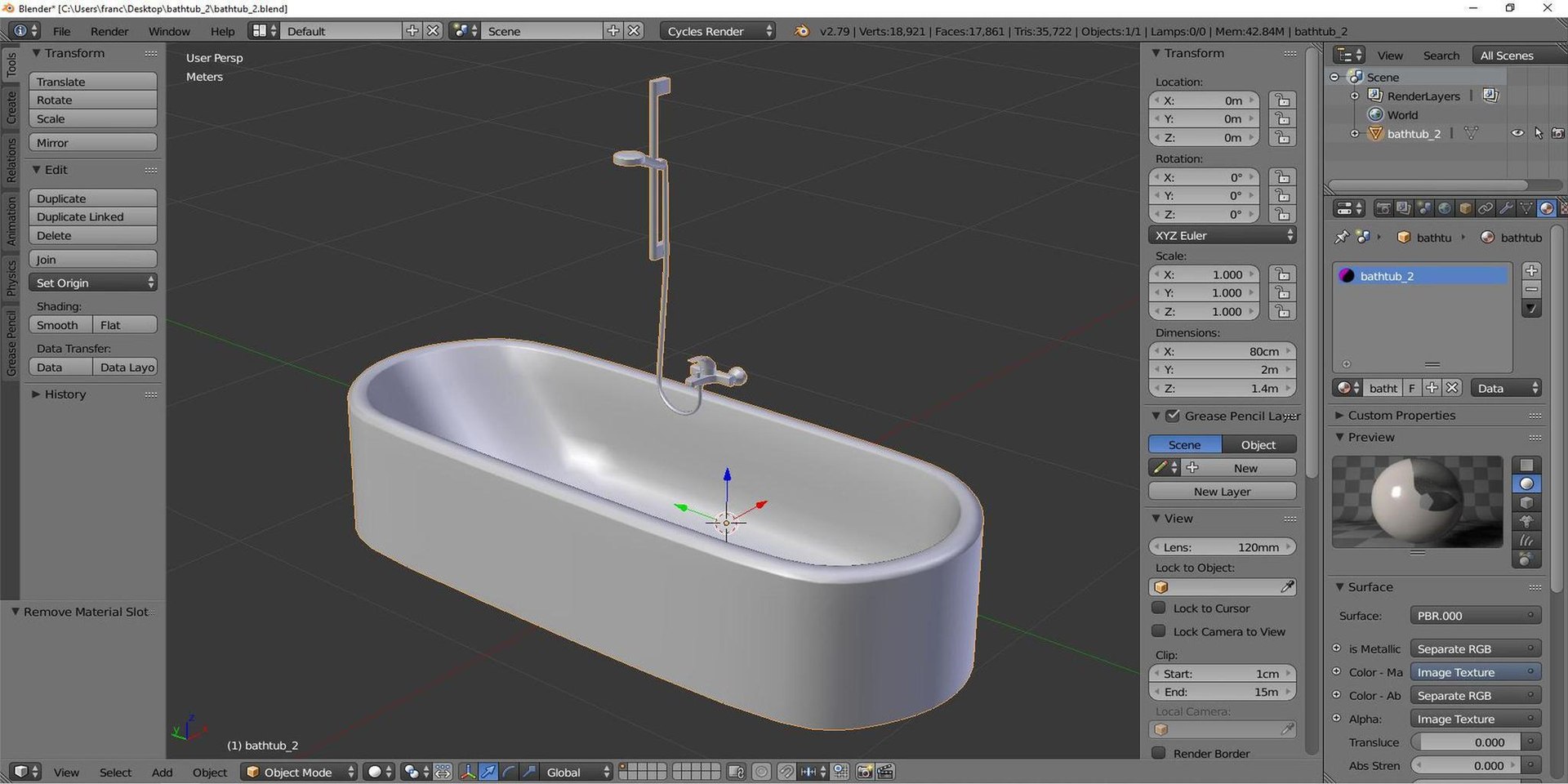This screenshot has width=1568, height=784.
Task: Open the World properties tab icon
Action: tap(1444, 208)
